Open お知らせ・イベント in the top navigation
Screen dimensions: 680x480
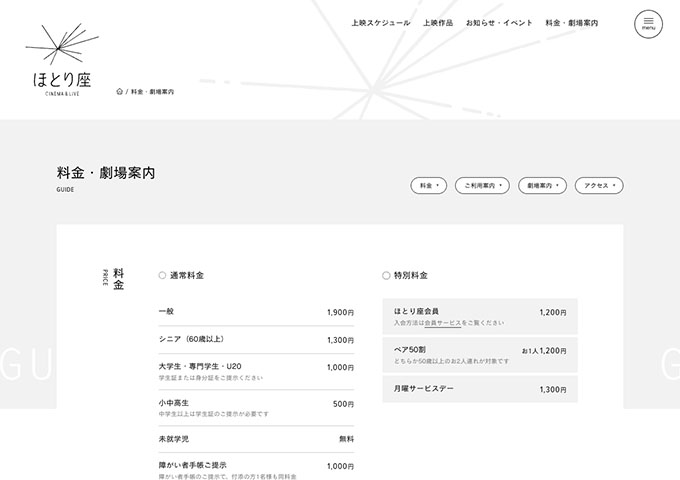499,23
